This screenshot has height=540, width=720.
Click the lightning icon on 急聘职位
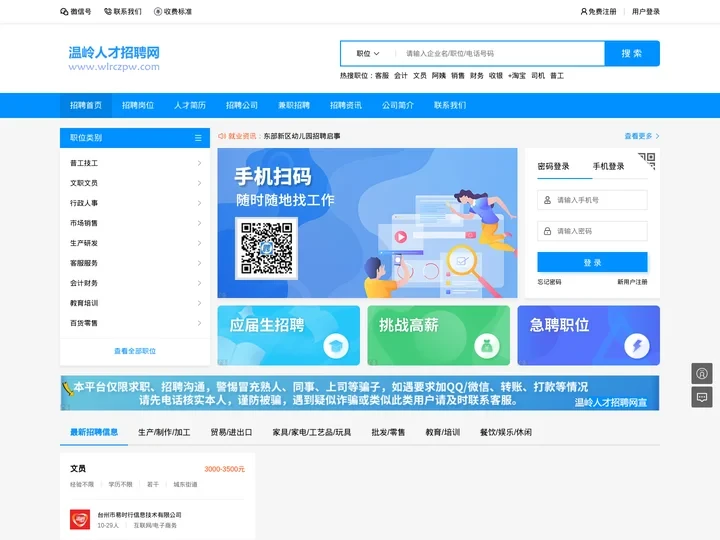click(637, 346)
